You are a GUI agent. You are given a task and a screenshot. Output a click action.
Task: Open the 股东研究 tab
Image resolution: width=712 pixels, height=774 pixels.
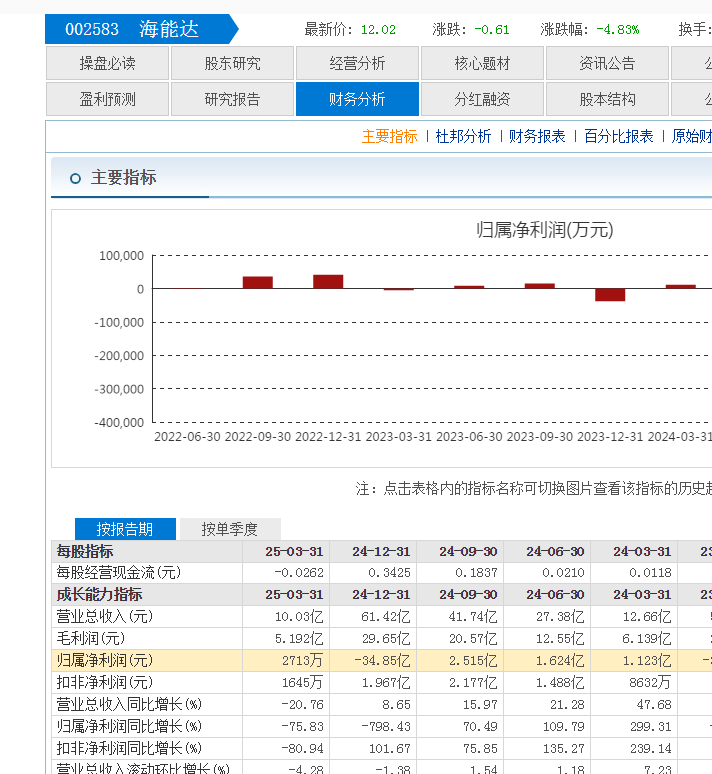click(x=232, y=63)
